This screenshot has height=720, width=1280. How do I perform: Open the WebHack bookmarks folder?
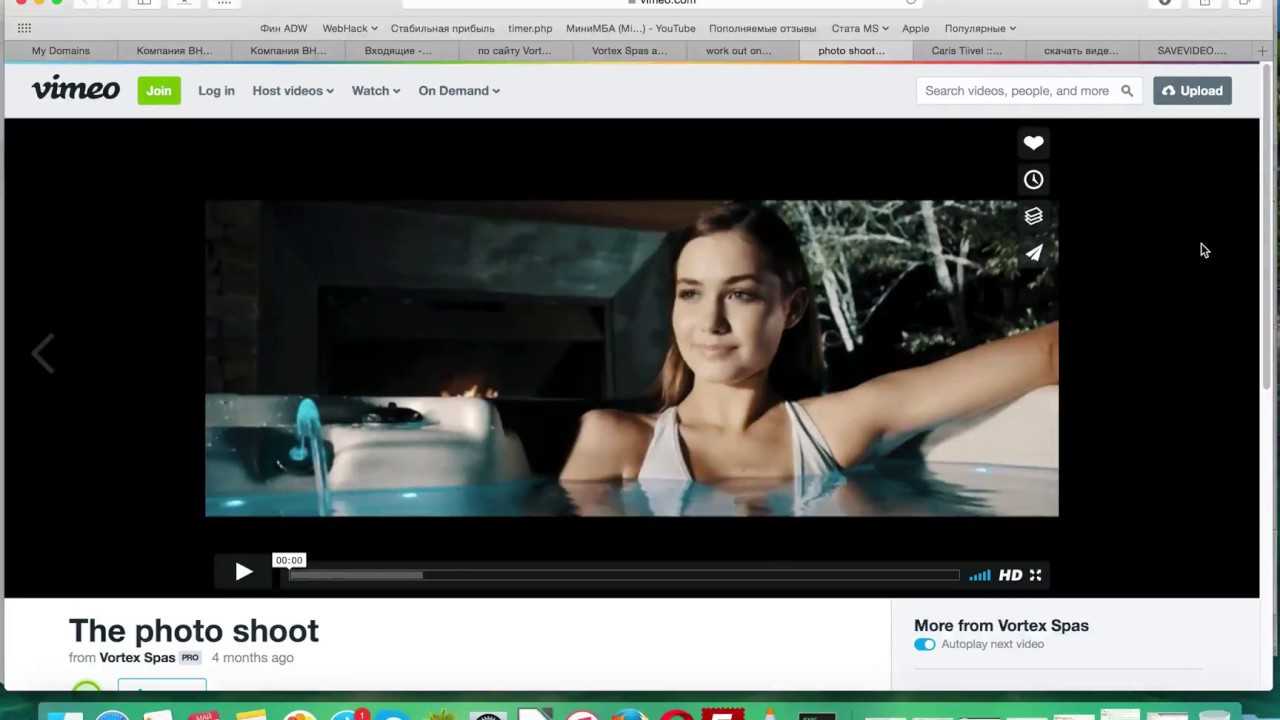[x=349, y=28]
